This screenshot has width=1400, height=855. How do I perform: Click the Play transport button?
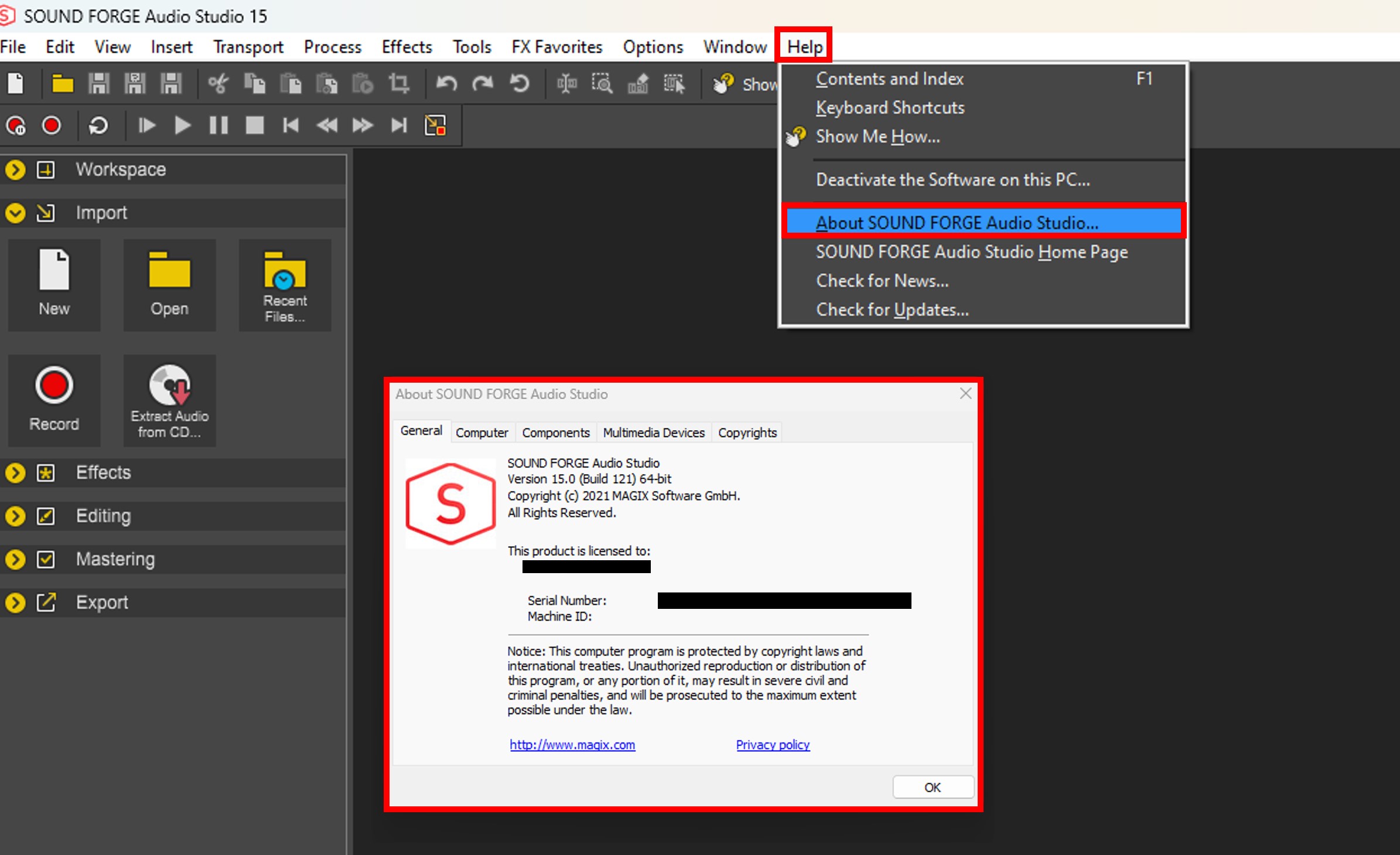pos(182,125)
